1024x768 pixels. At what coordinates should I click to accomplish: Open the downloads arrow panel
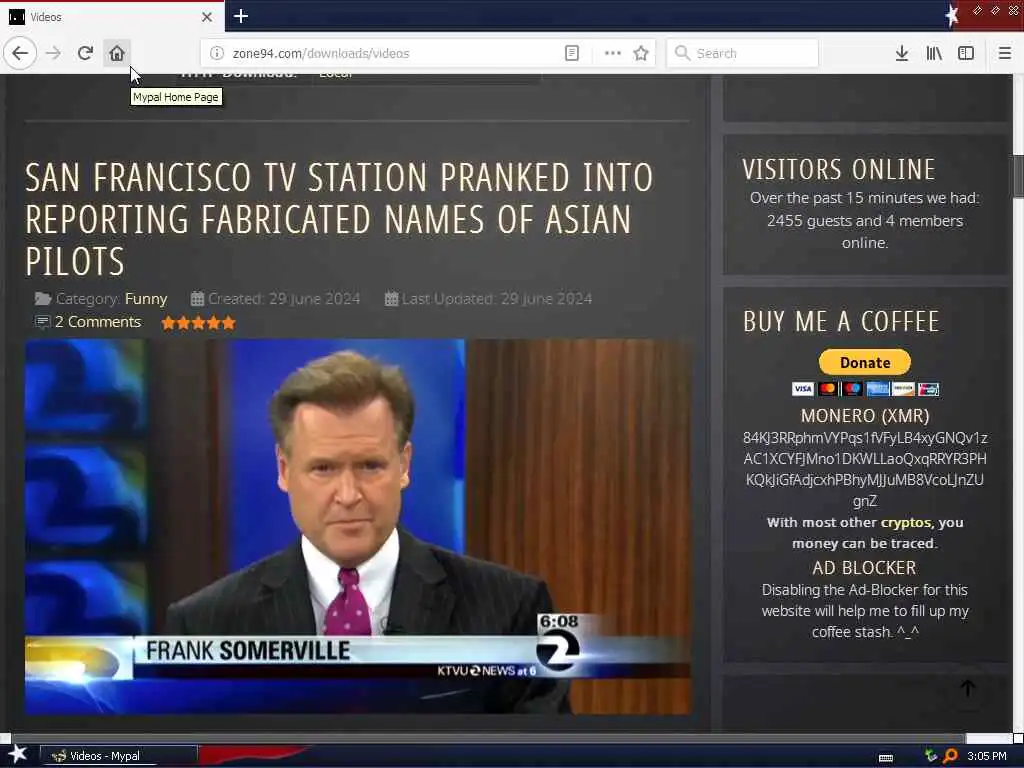[x=902, y=53]
